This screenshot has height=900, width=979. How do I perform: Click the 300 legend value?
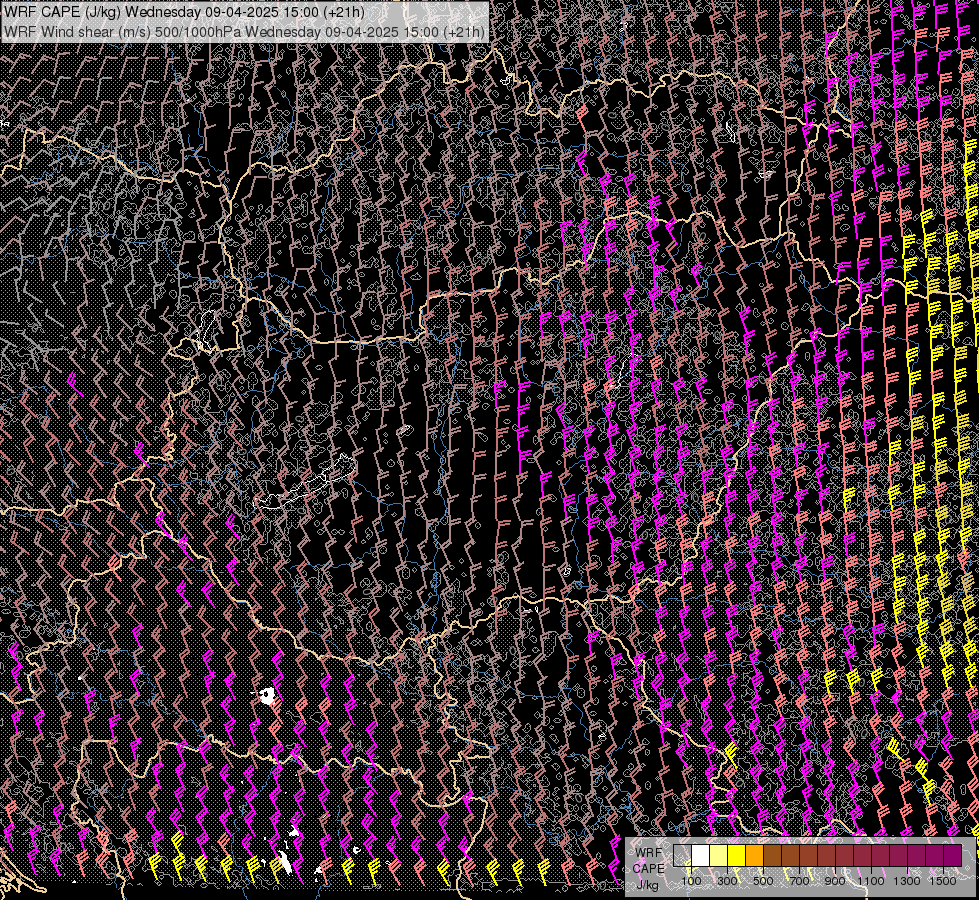727,881
